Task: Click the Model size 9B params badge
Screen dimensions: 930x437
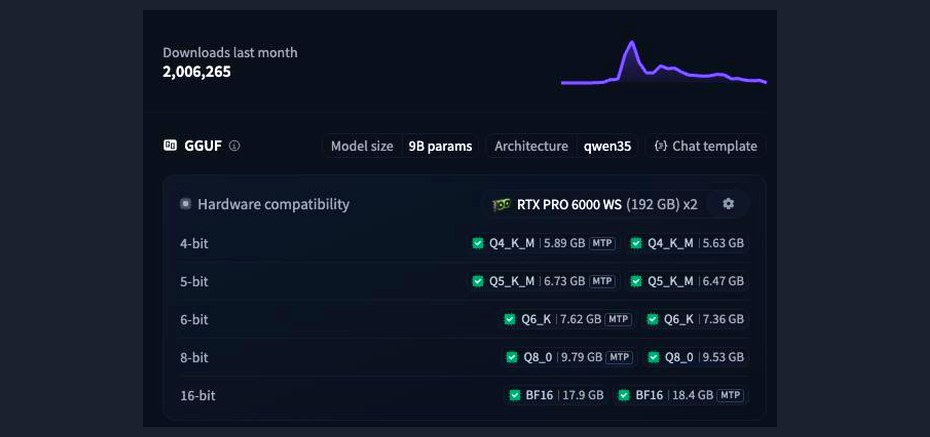Action: pos(402,146)
